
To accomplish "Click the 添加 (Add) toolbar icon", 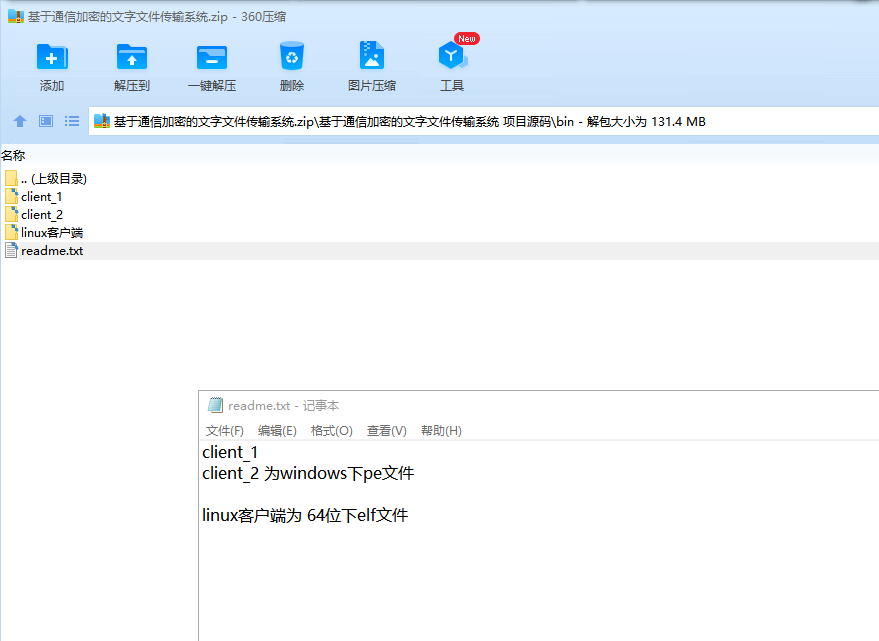I will (x=52, y=57).
